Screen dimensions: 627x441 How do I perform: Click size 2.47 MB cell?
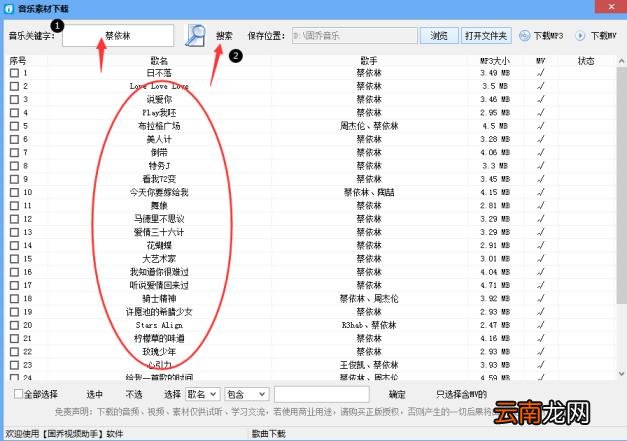click(x=495, y=325)
